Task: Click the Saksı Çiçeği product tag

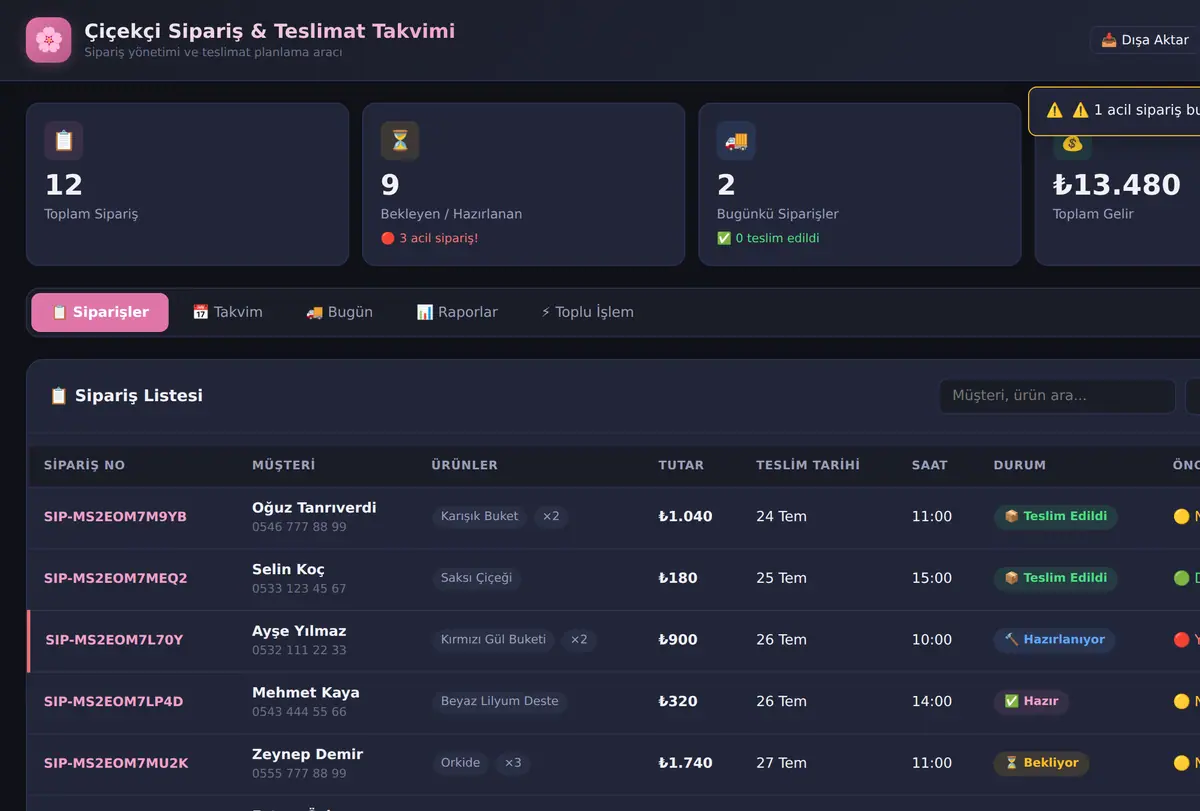Action: click(x=476, y=578)
